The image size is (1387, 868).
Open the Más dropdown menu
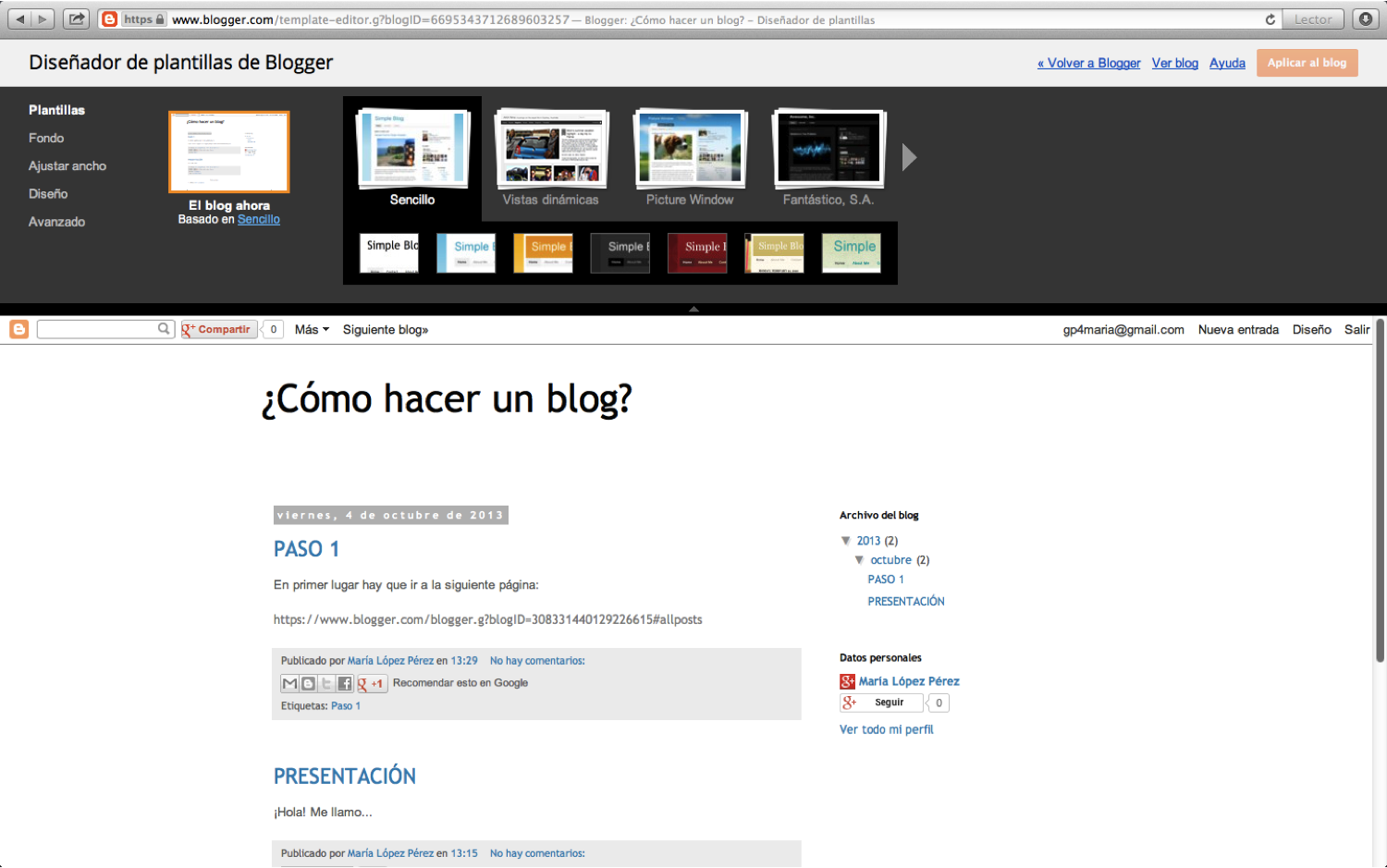click(312, 329)
